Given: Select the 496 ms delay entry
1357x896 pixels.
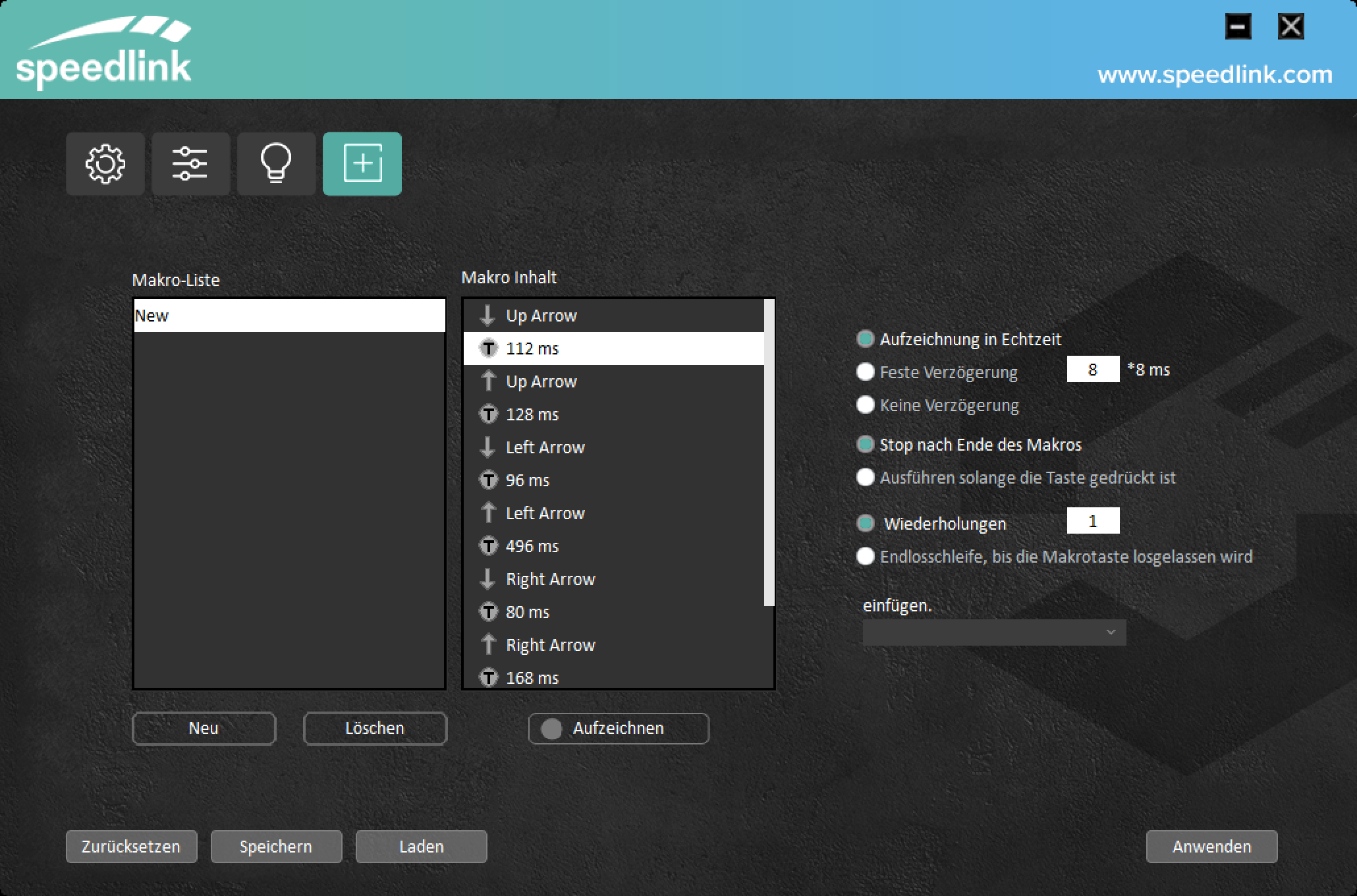Looking at the screenshot, I should 532,546.
